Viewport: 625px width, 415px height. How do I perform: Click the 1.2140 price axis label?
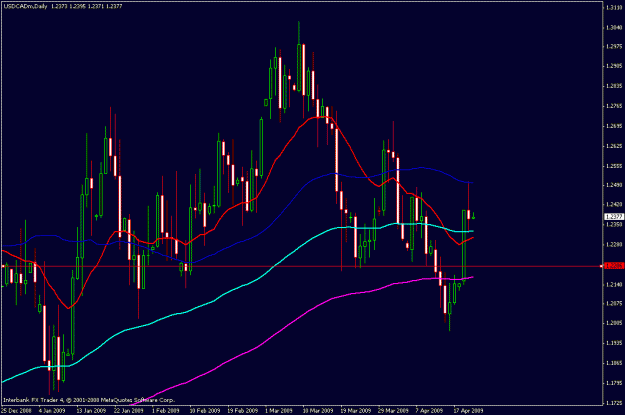tap(614, 285)
